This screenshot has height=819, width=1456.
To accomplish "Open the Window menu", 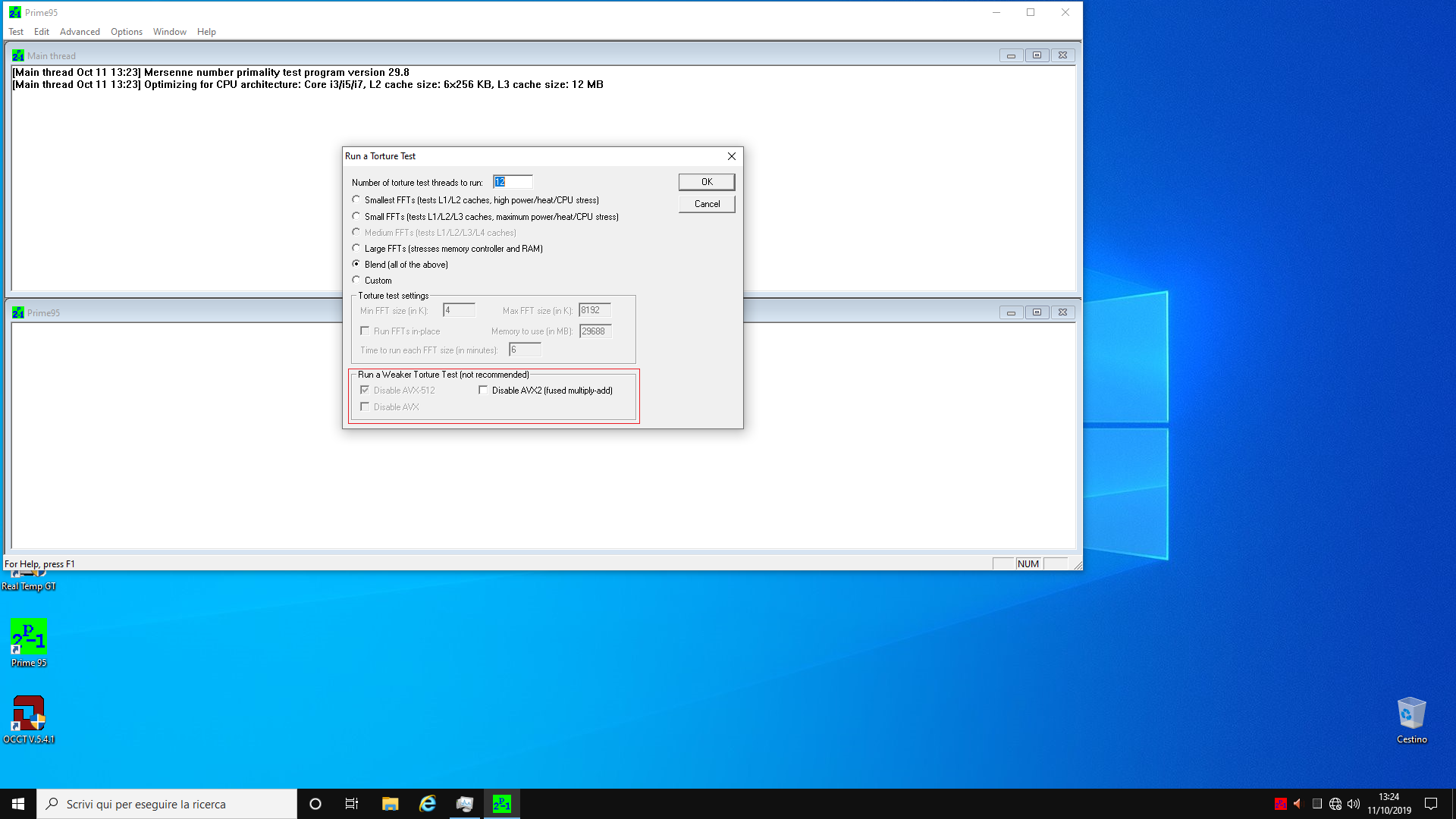I will (170, 32).
